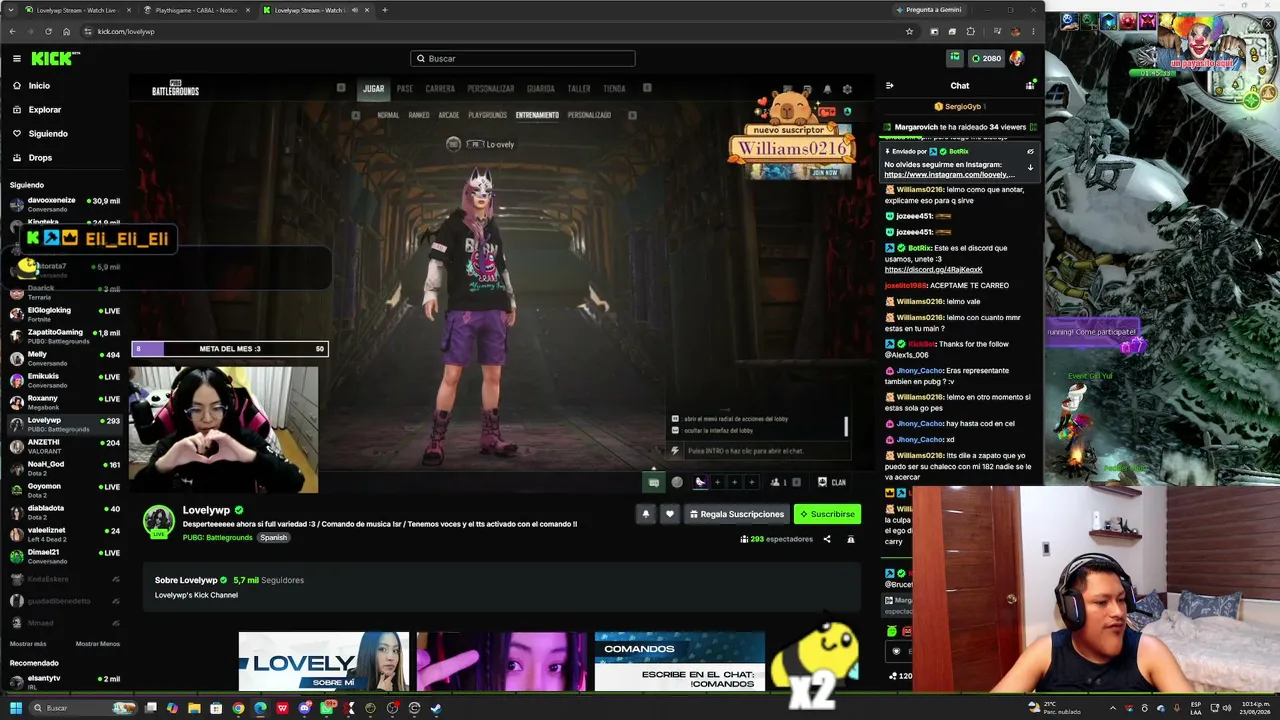Open Emikukis channel in sidebar
The image size is (1280, 720).
[64, 380]
